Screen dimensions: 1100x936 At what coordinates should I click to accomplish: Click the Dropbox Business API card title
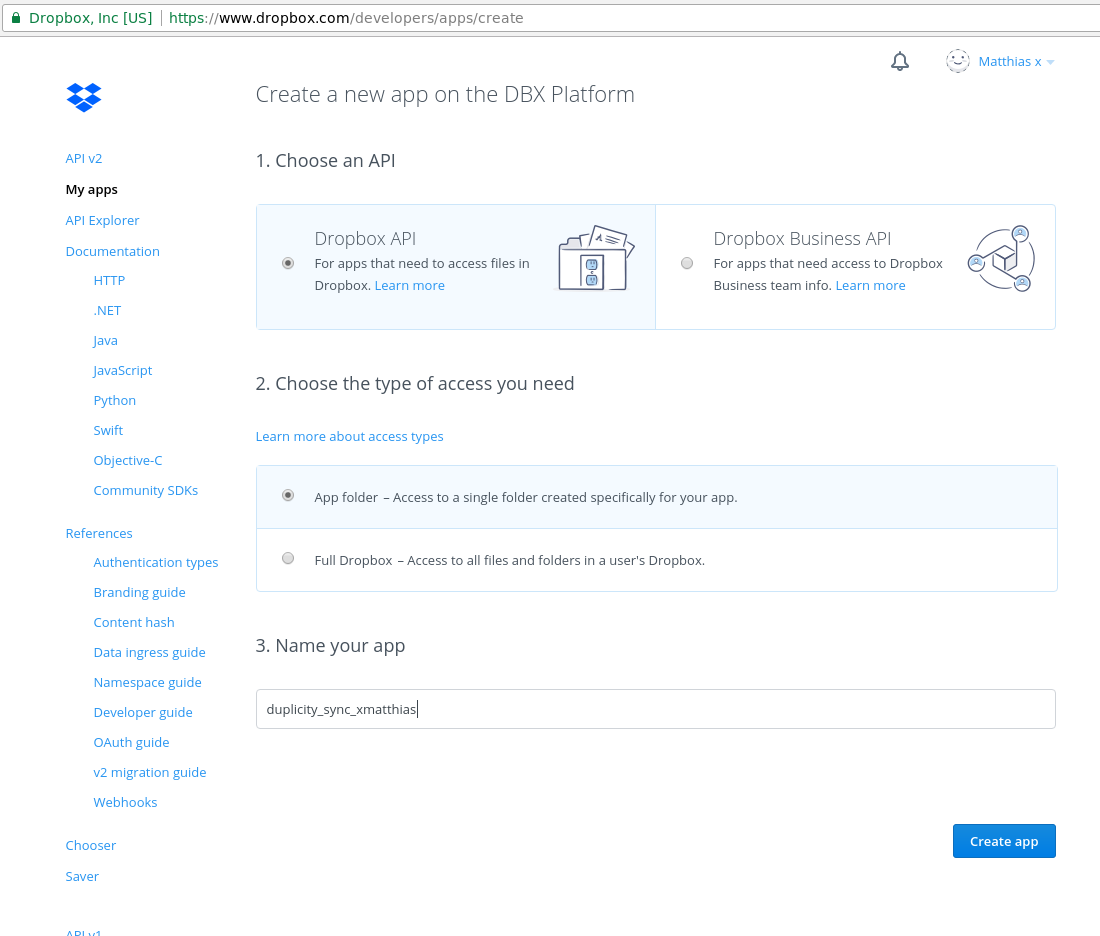pos(802,239)
